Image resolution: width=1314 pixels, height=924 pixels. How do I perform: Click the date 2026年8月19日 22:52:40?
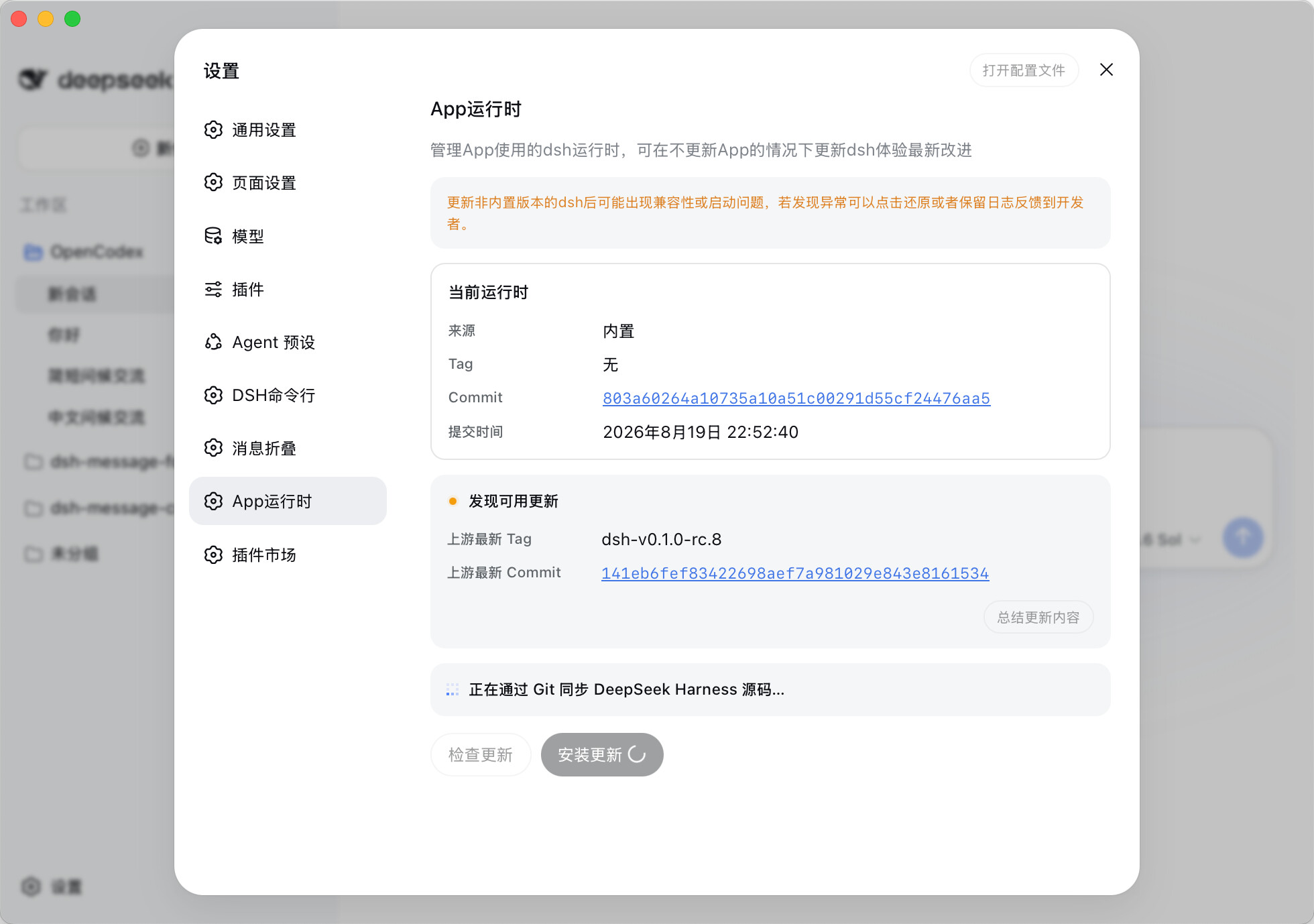coord(701,432)
